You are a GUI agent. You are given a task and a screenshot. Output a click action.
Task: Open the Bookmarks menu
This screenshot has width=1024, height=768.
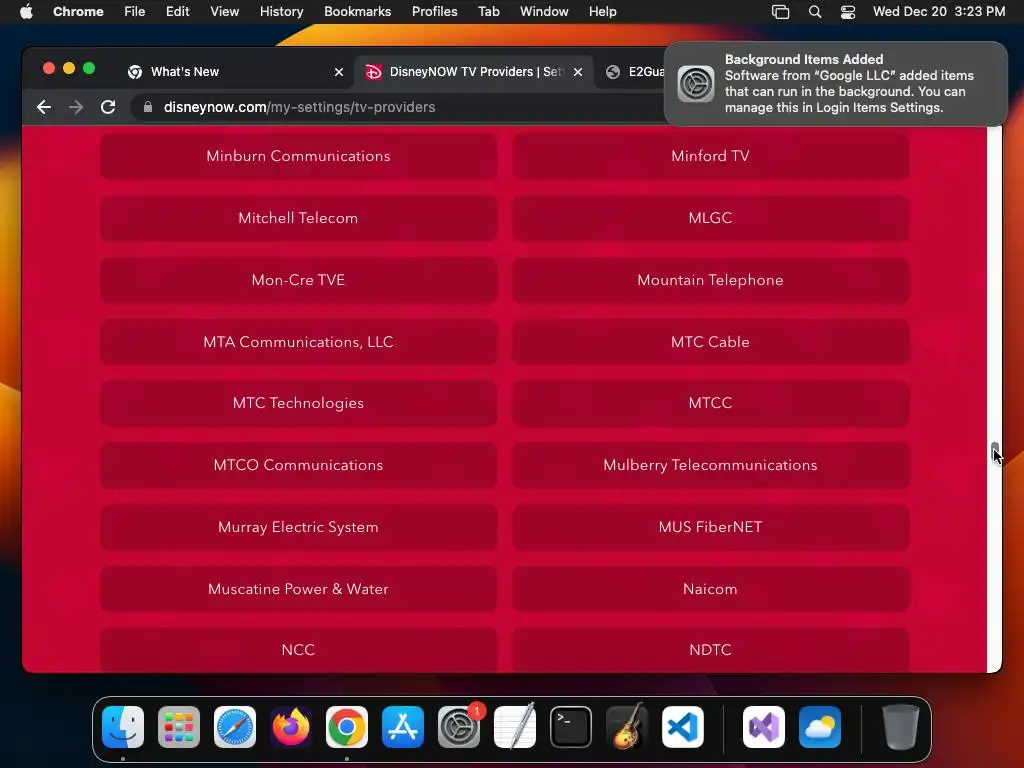[x=357, y=12]
